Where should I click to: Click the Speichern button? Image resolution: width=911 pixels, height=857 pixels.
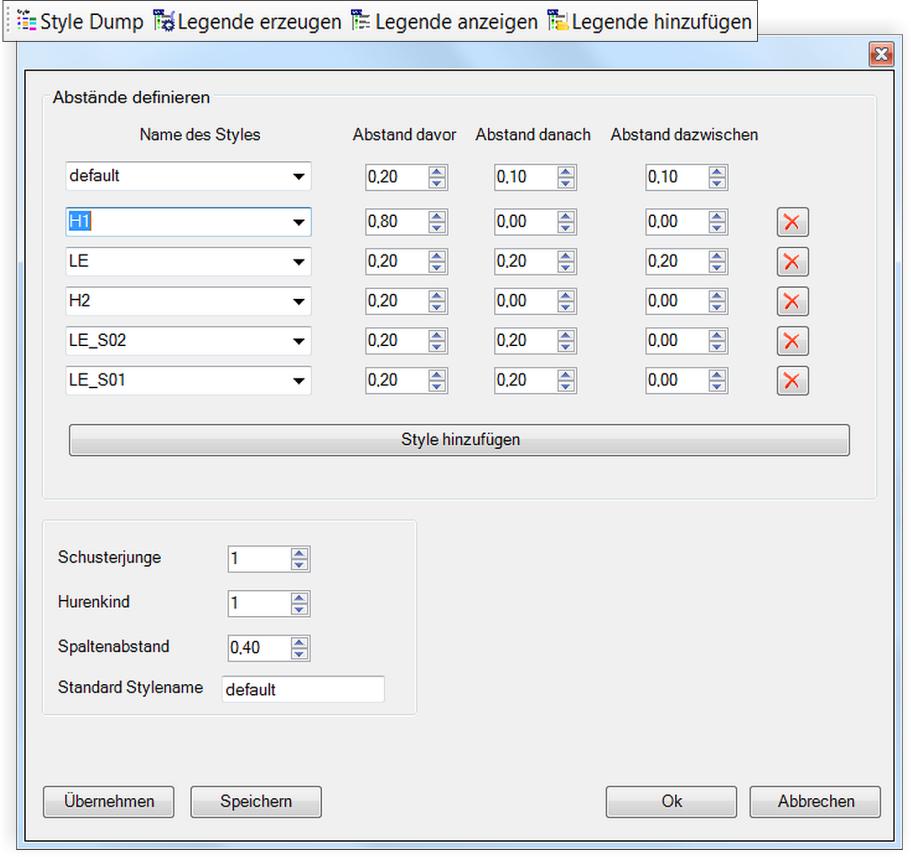[256, 801]
